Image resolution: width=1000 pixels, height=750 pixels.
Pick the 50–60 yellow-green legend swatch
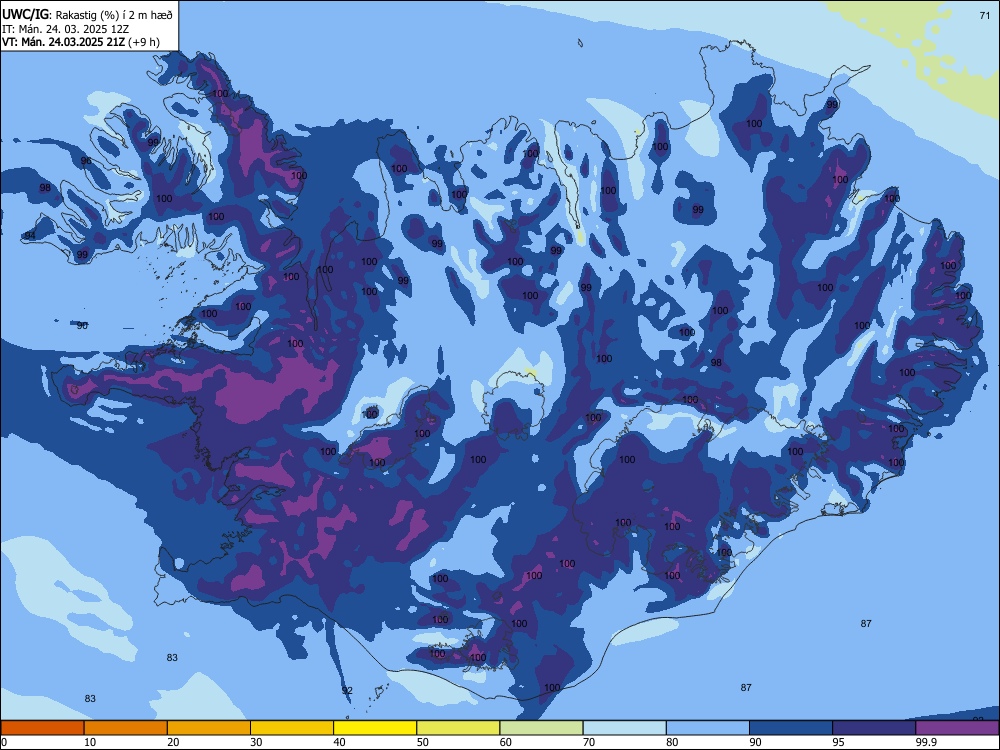[x=458, y=728]
